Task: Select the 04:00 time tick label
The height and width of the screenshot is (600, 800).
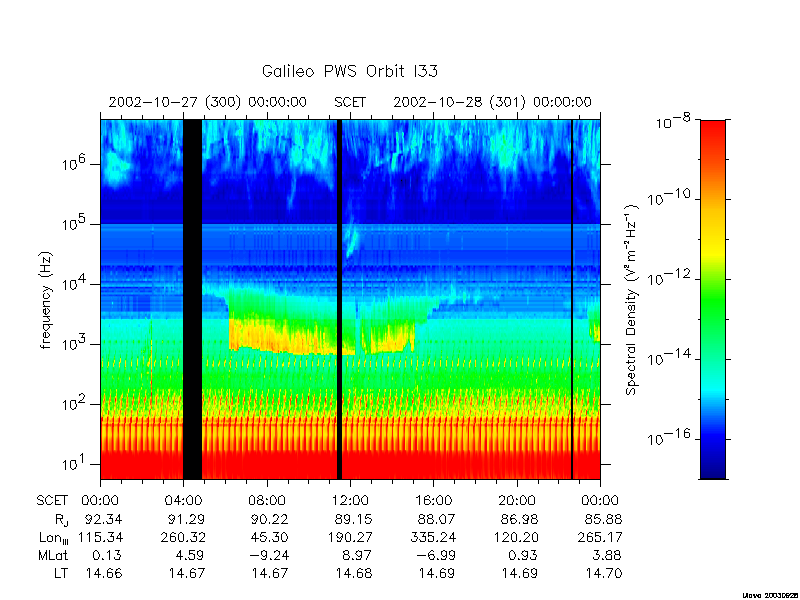Action: click(x=184, y=501)
